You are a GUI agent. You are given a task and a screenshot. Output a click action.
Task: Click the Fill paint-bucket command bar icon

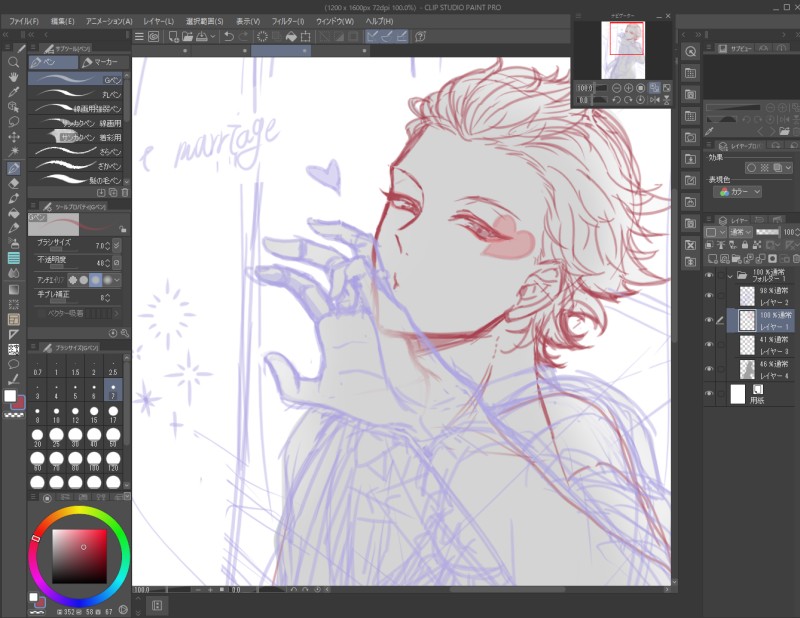[291, 36]
